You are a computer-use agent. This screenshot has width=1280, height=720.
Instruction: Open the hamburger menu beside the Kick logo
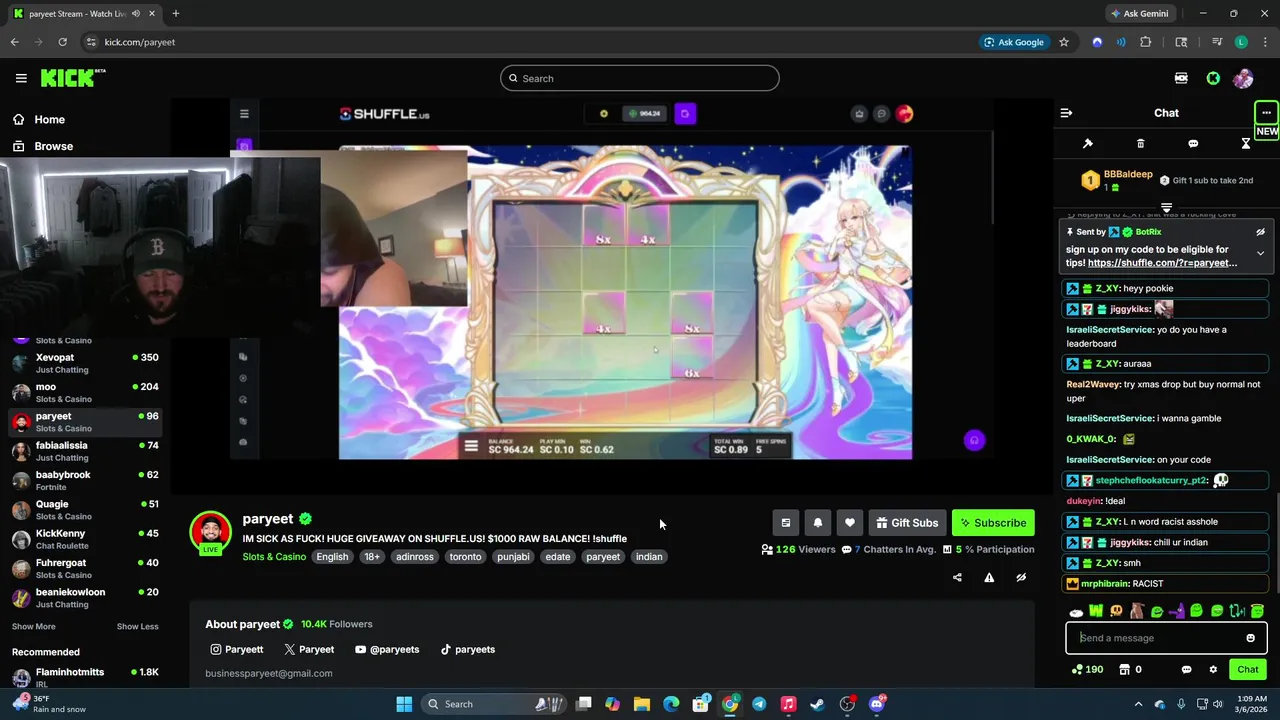tap(21, 78)
